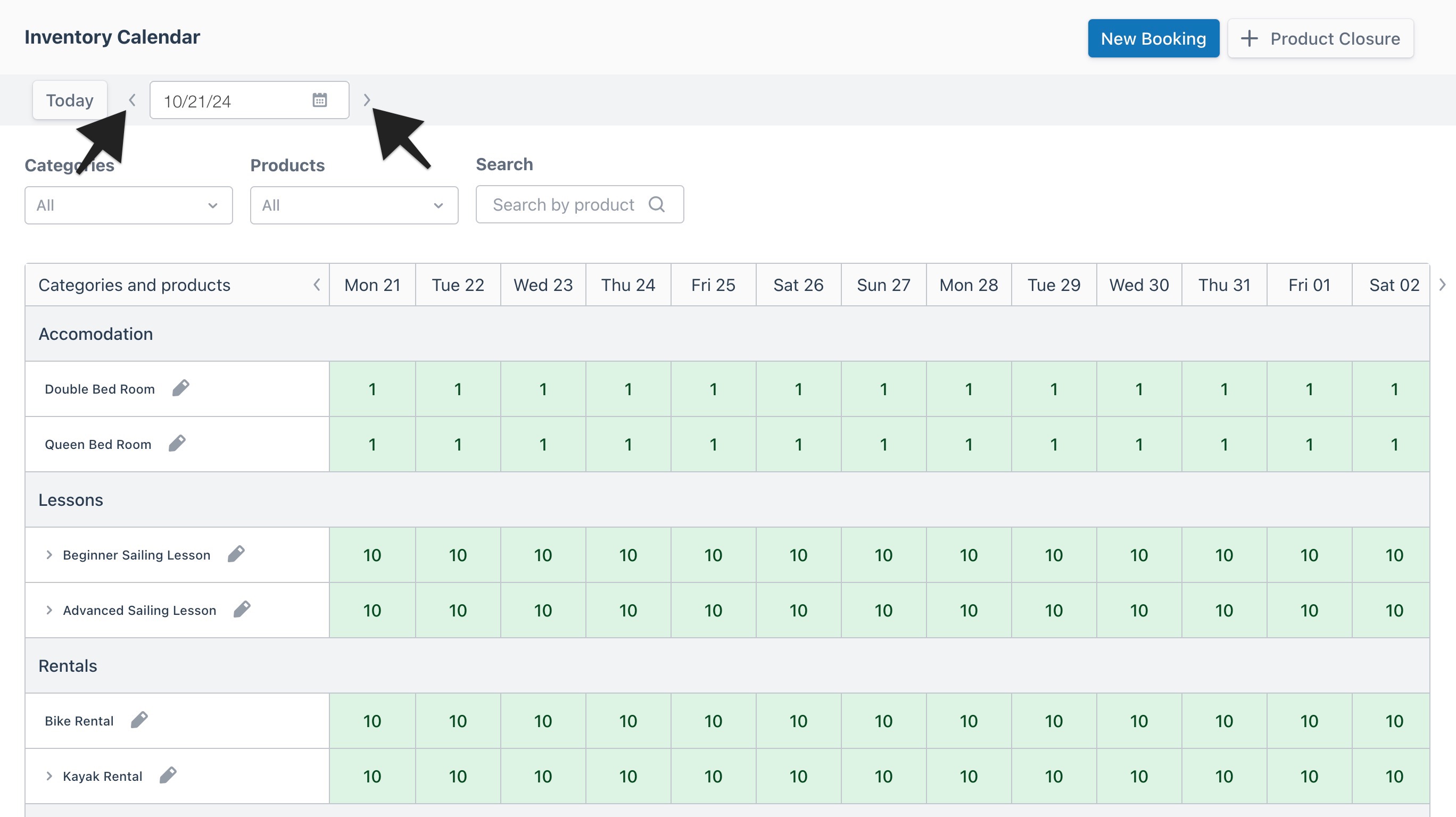The height and width of the screenshot is (817, 1456).
Task: Click Kayak Rental availability on Thu 31
Action: pos(1225,777)
